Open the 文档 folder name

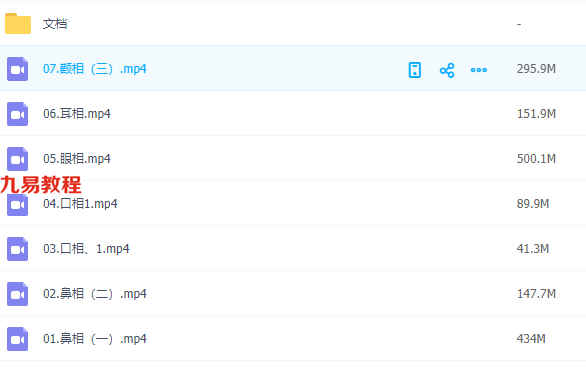[x=55, y=24]
